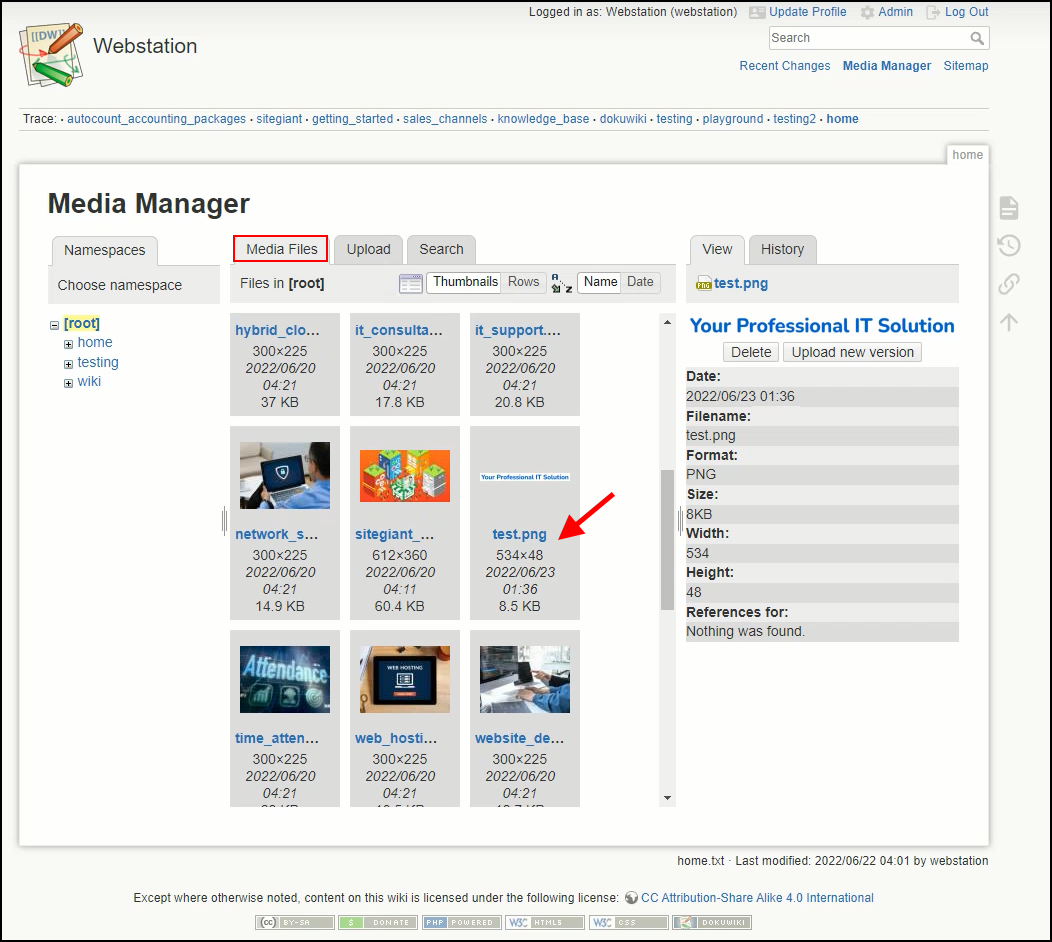The width and height of the screenshot is (1052, 942).
Task: Open the hybrid_clo… file name link
Action: point(277,330)
